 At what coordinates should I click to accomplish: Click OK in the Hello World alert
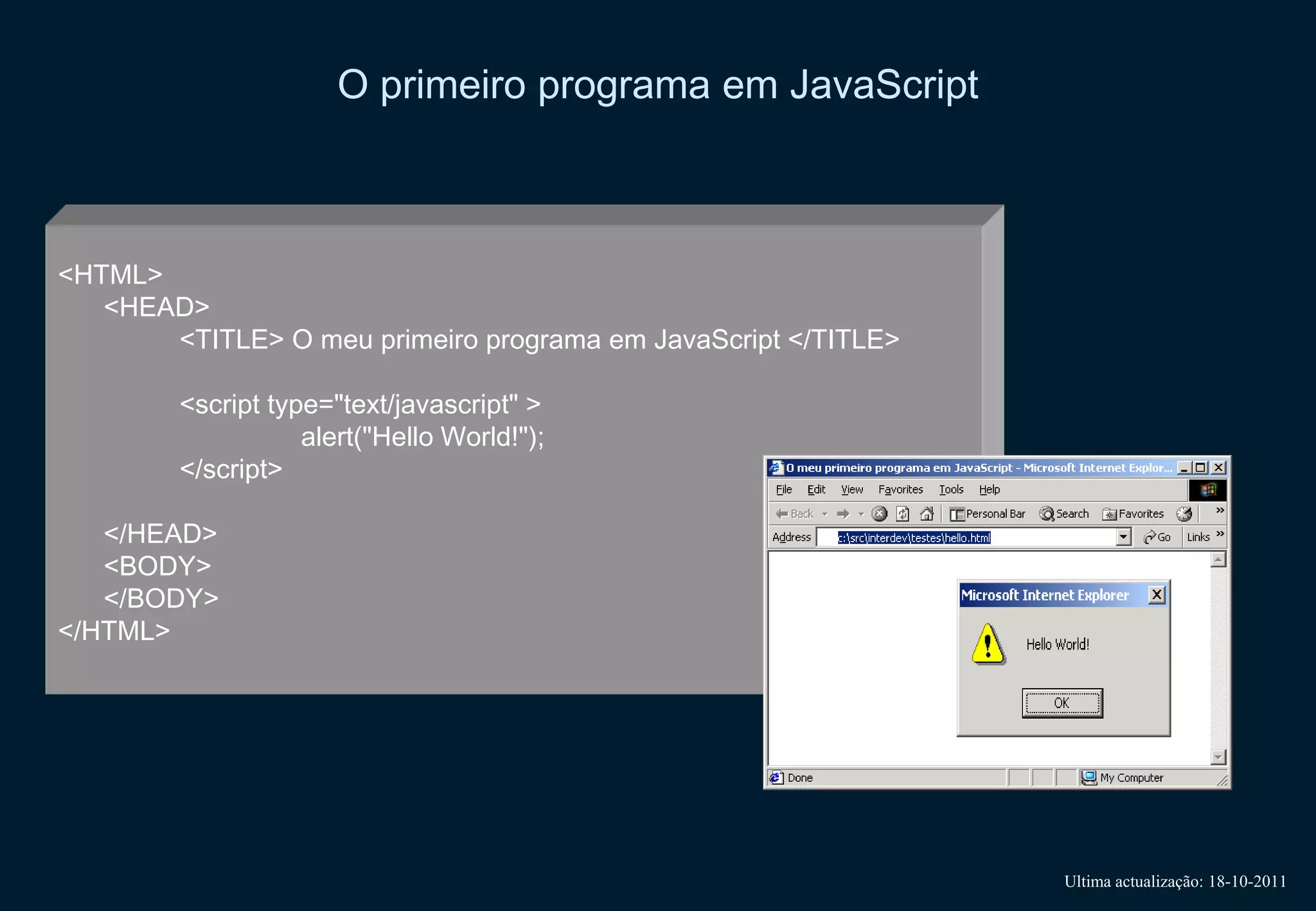pyautogui.click(x=1062, y=703)
